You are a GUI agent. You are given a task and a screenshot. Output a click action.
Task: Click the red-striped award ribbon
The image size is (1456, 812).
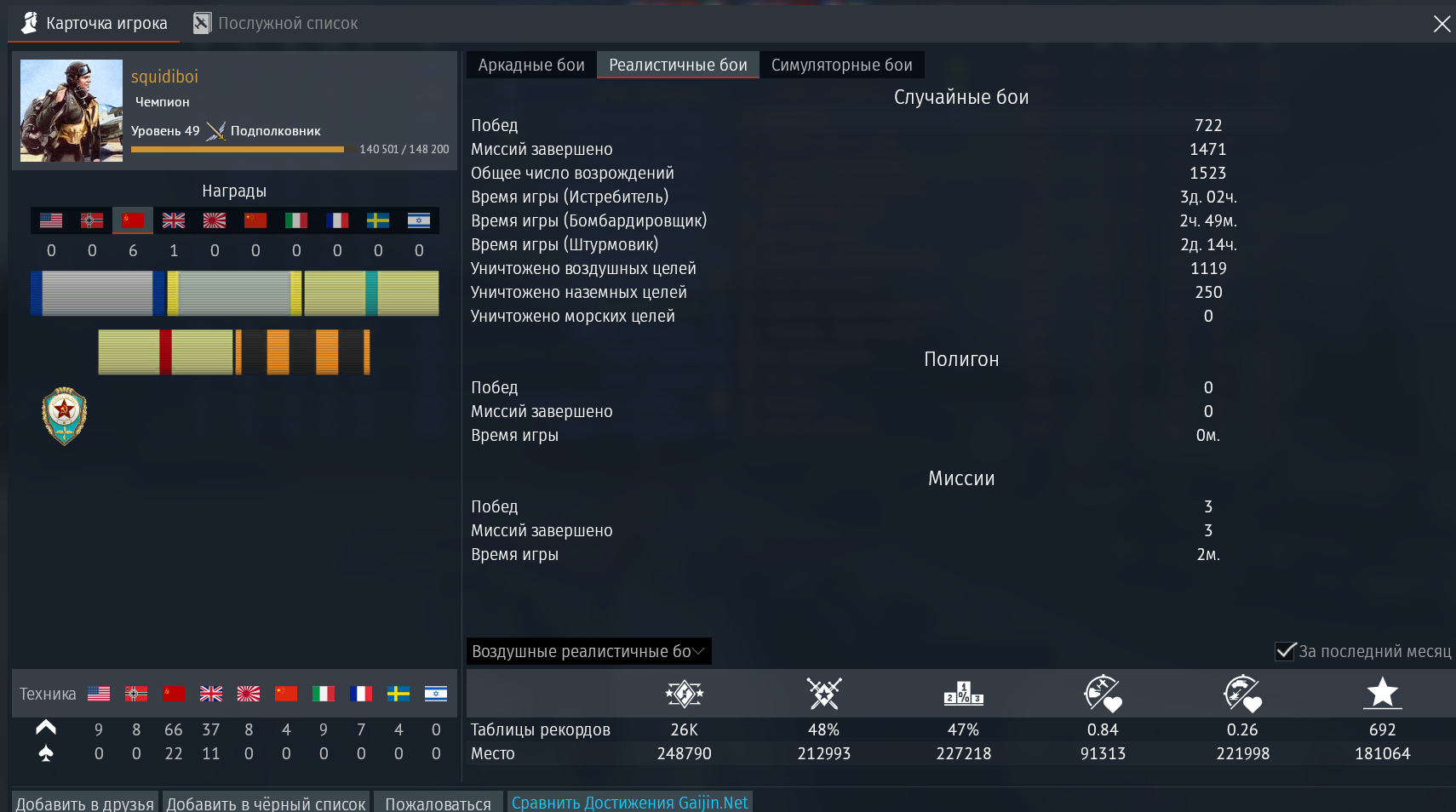[x=166, y=352]
